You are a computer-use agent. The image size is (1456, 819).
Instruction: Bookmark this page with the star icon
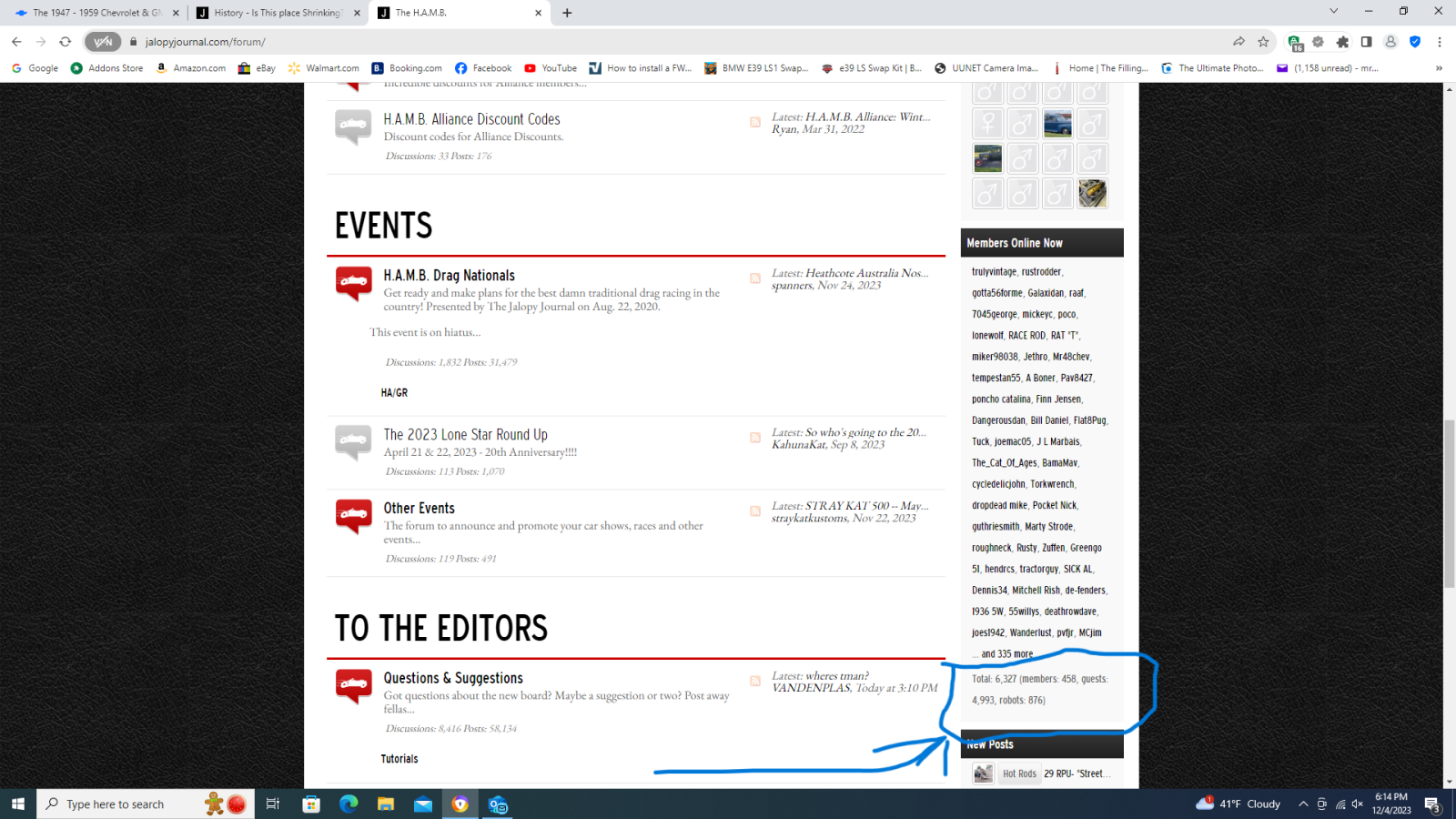[1263, 42]
